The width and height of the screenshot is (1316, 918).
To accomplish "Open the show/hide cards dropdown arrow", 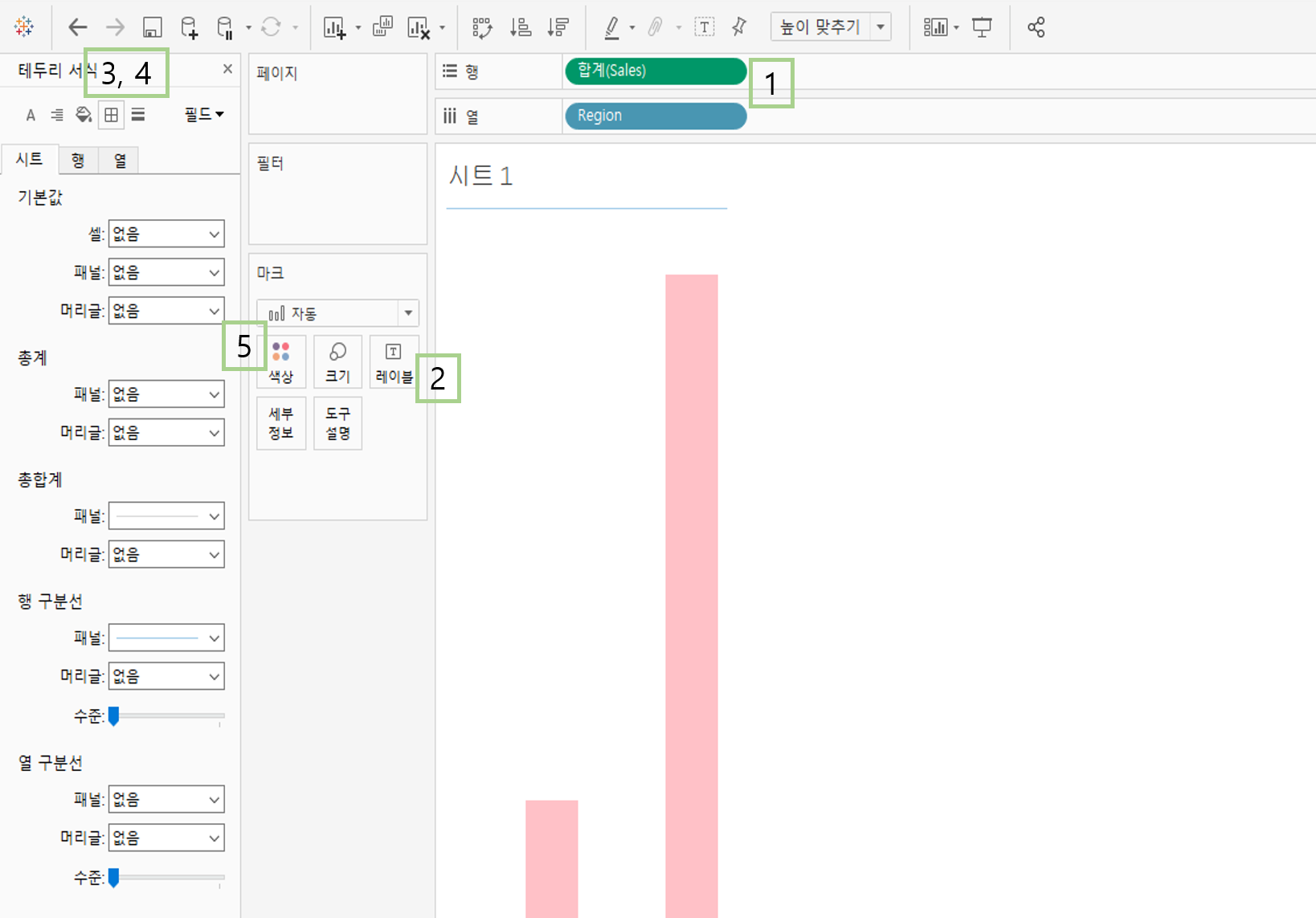I will pyautogui.click(x=956, y=28).
